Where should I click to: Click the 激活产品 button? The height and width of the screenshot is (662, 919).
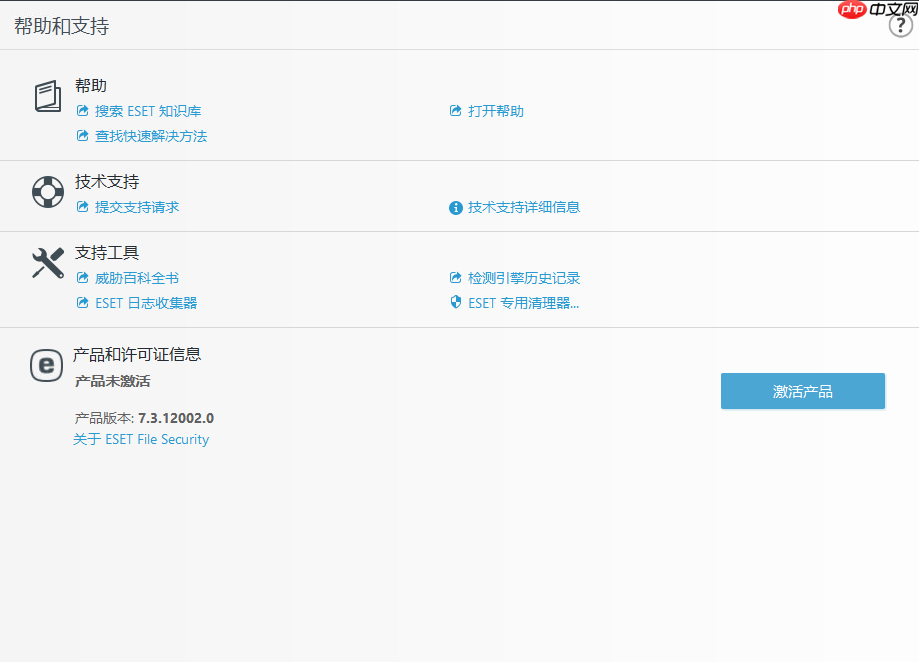(x=802, y=391)
